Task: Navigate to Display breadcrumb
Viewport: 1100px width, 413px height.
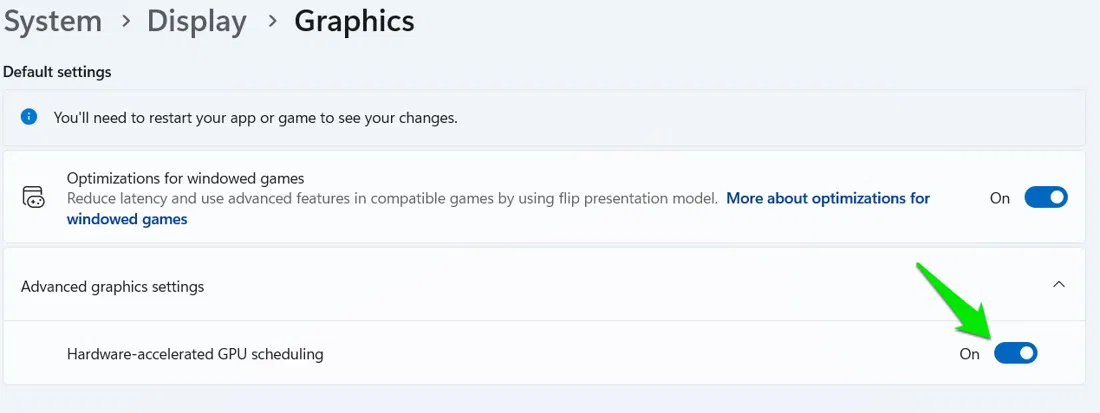Action: [x=197, y=21]
